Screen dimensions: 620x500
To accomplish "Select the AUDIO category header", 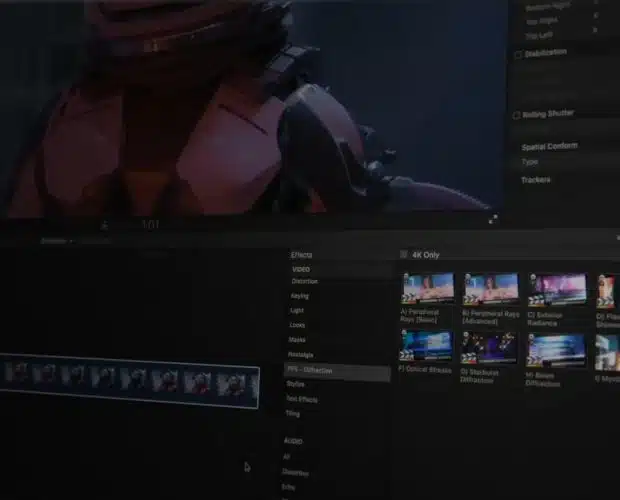I will point(293,440).
